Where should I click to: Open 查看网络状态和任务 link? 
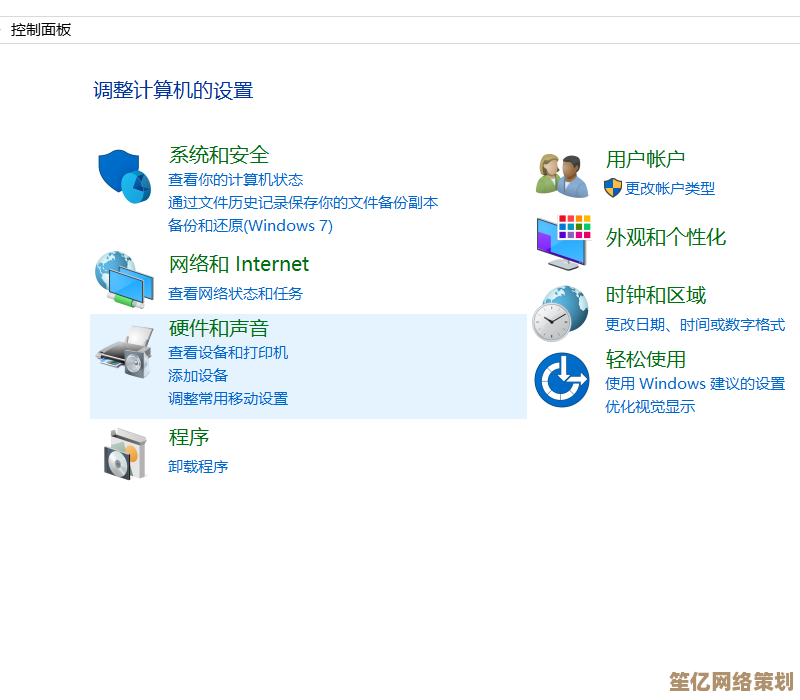pos(235,294)
